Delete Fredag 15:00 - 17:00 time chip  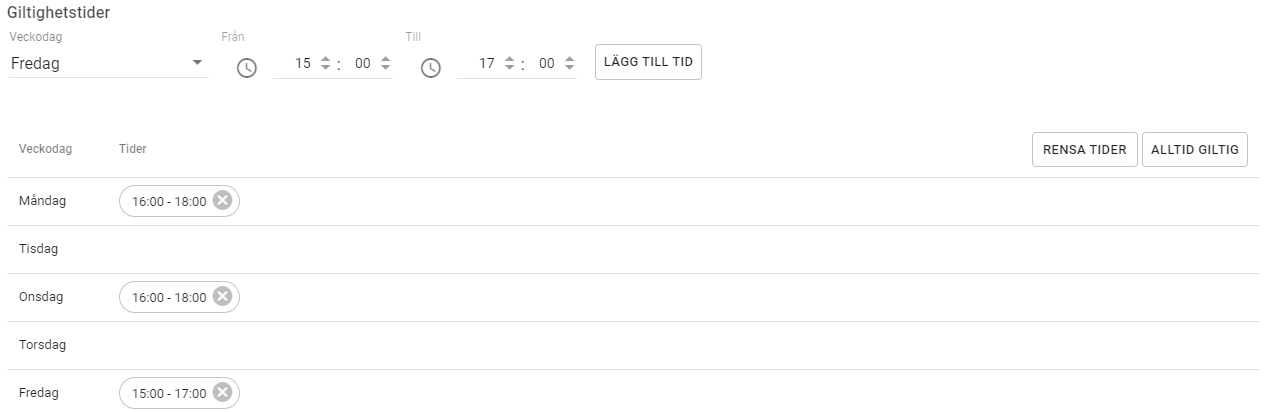point(222,393)
